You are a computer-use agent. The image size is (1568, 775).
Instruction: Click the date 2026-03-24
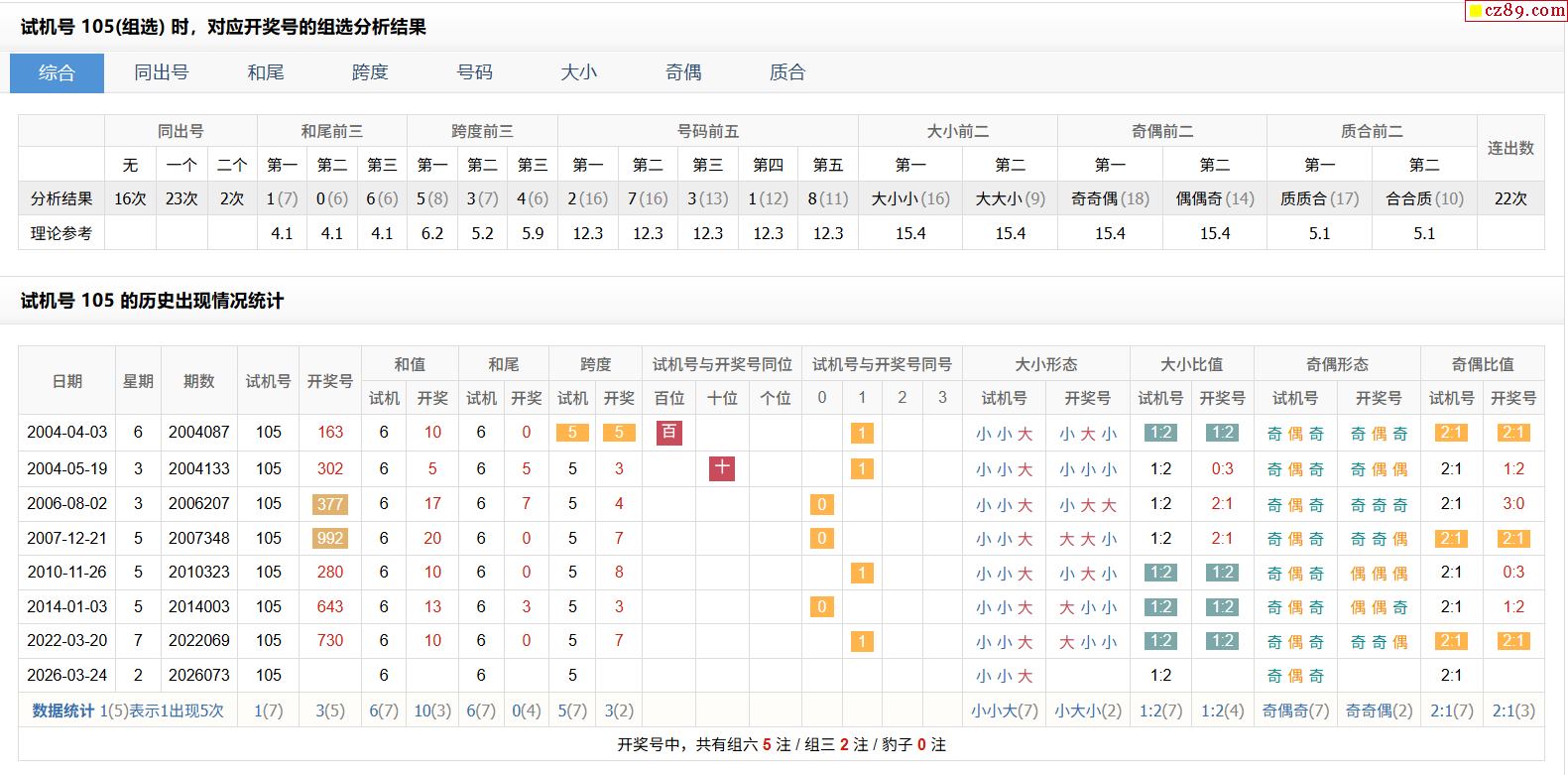point(67,675)
